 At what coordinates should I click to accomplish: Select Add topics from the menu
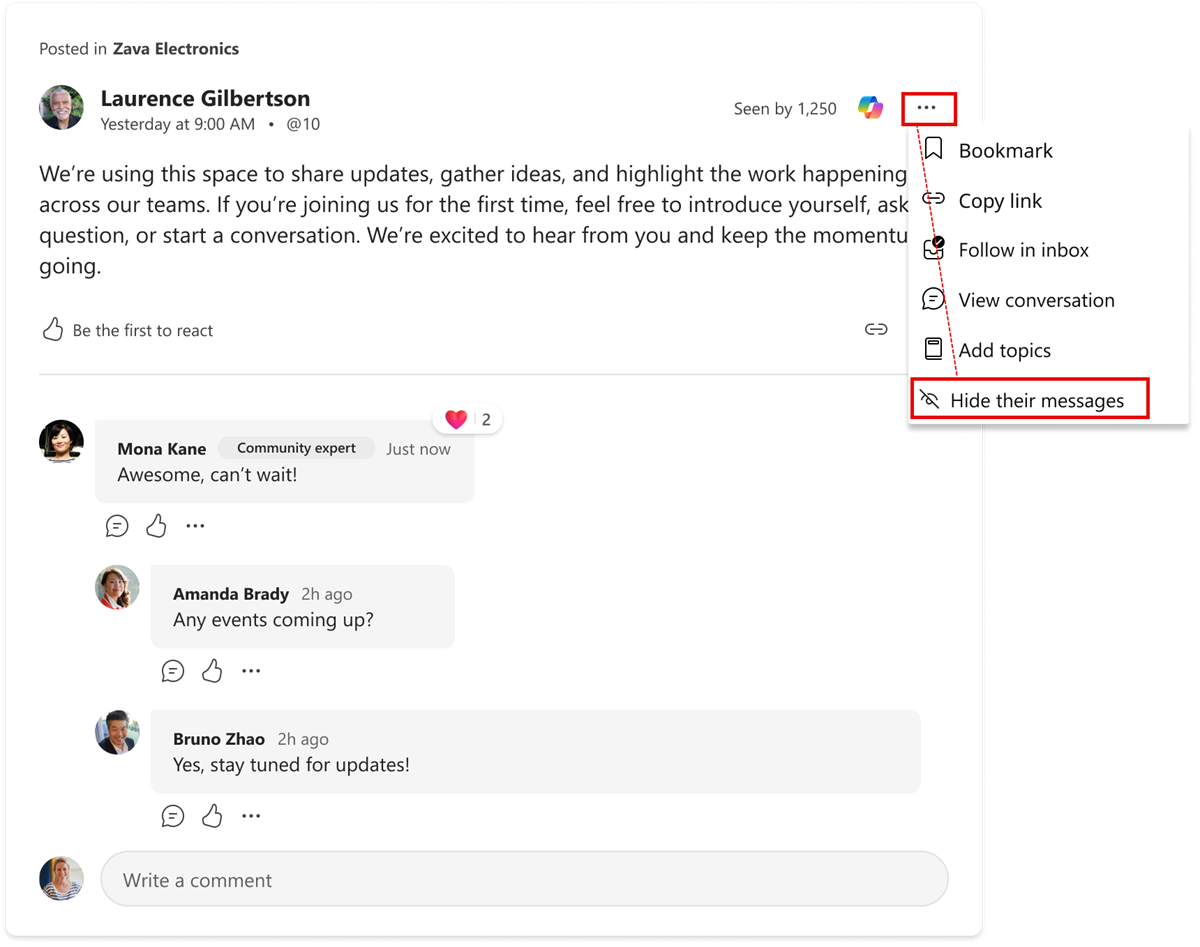(1005, 349)
